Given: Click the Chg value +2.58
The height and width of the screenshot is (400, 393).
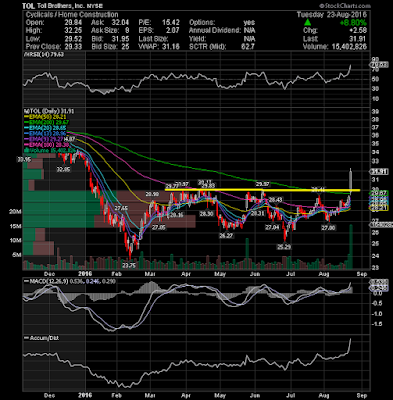Looking at the screenshot, I should 357,30.
